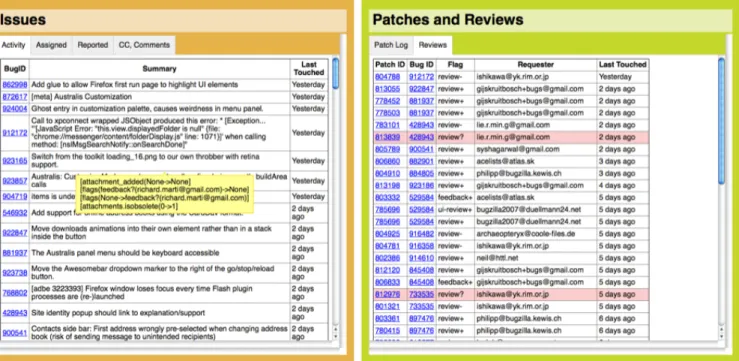
Task: Open bug 882901 in Patches table
Action: [x=421, y=161]
